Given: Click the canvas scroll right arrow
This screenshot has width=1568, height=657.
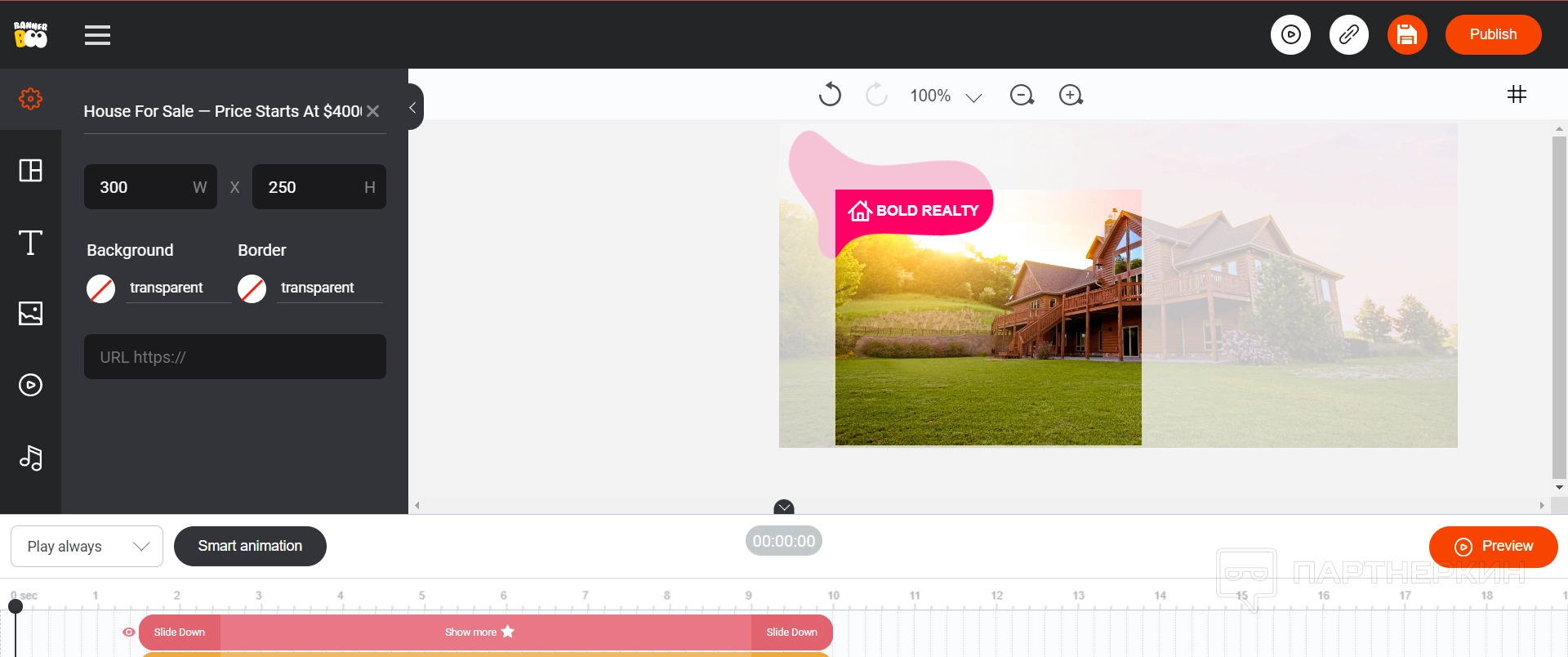Looking at the screenshot, I should coord(1542,506).
